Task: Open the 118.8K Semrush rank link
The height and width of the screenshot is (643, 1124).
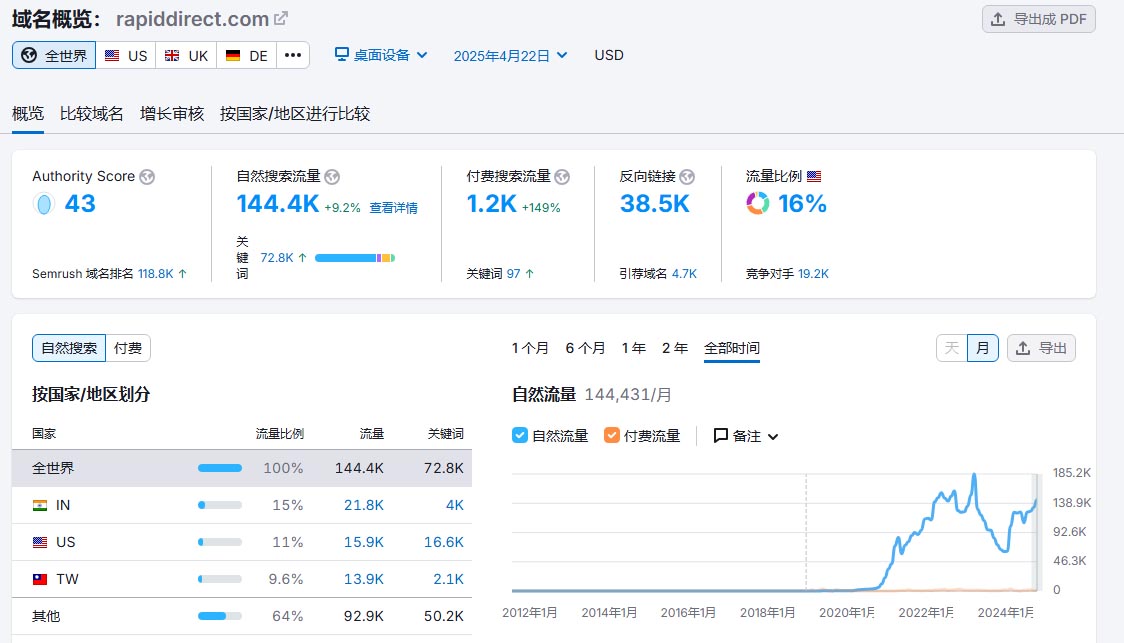Action: (156, 274)
